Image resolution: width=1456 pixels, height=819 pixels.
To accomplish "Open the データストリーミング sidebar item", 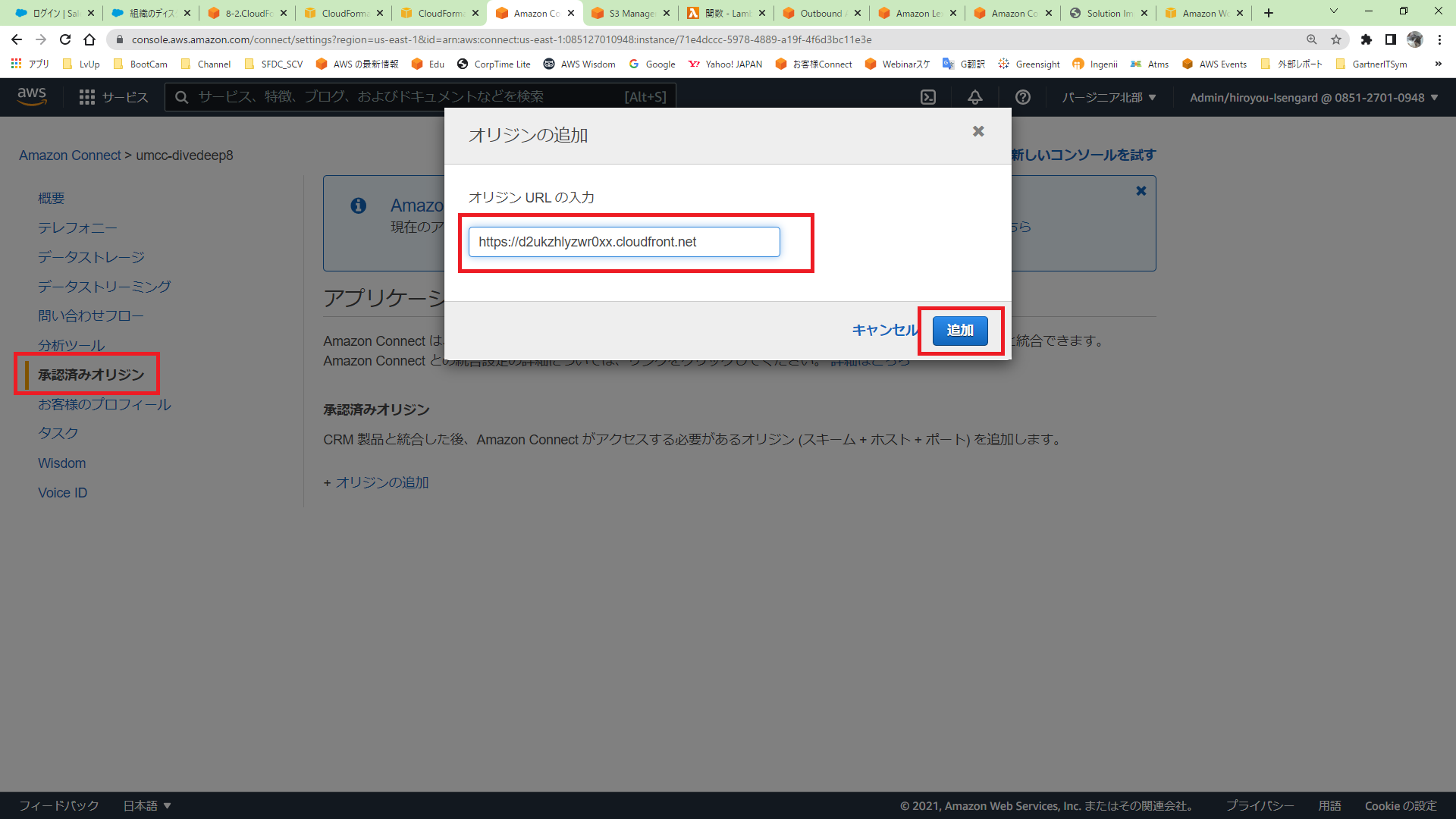I will 105,287.
